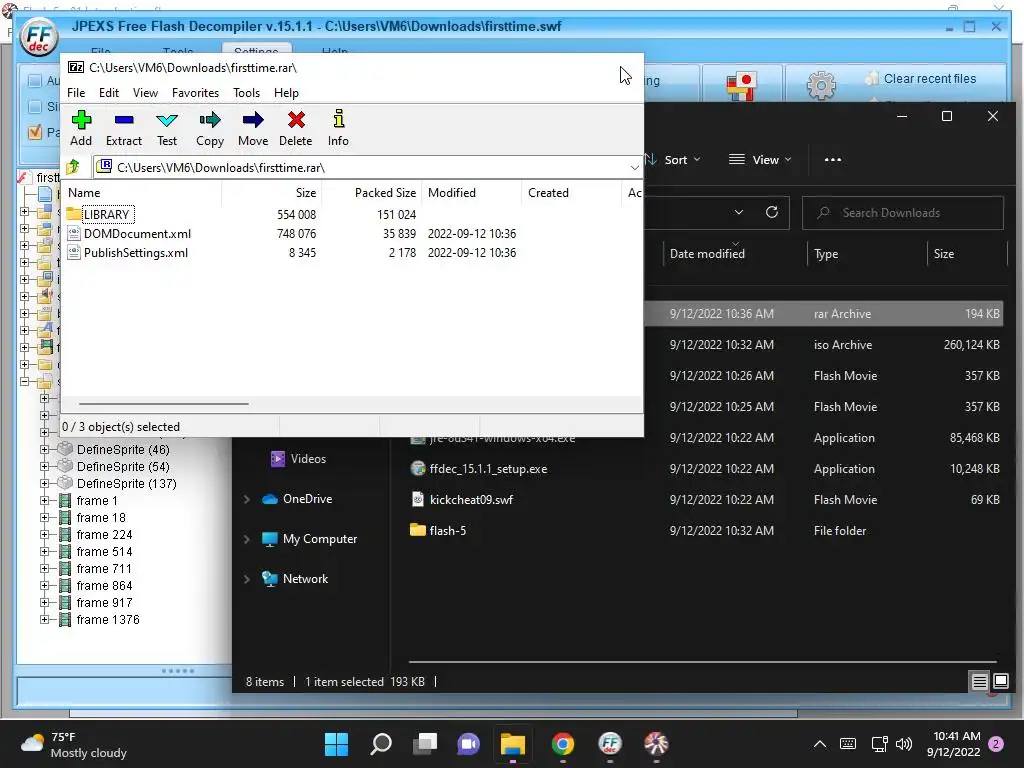Click the Add button in 7-Zip toolbar

click(81, 128)
